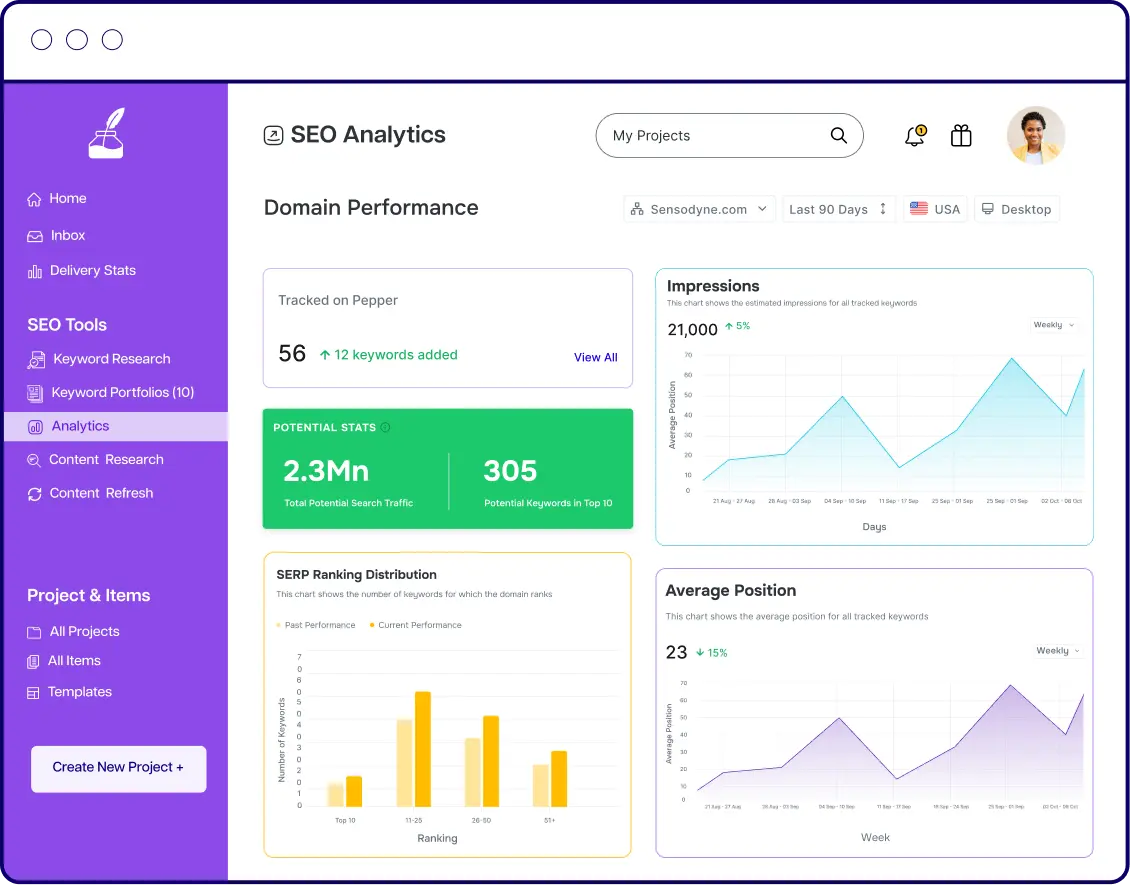Click the All Projects folder icon

34,633
